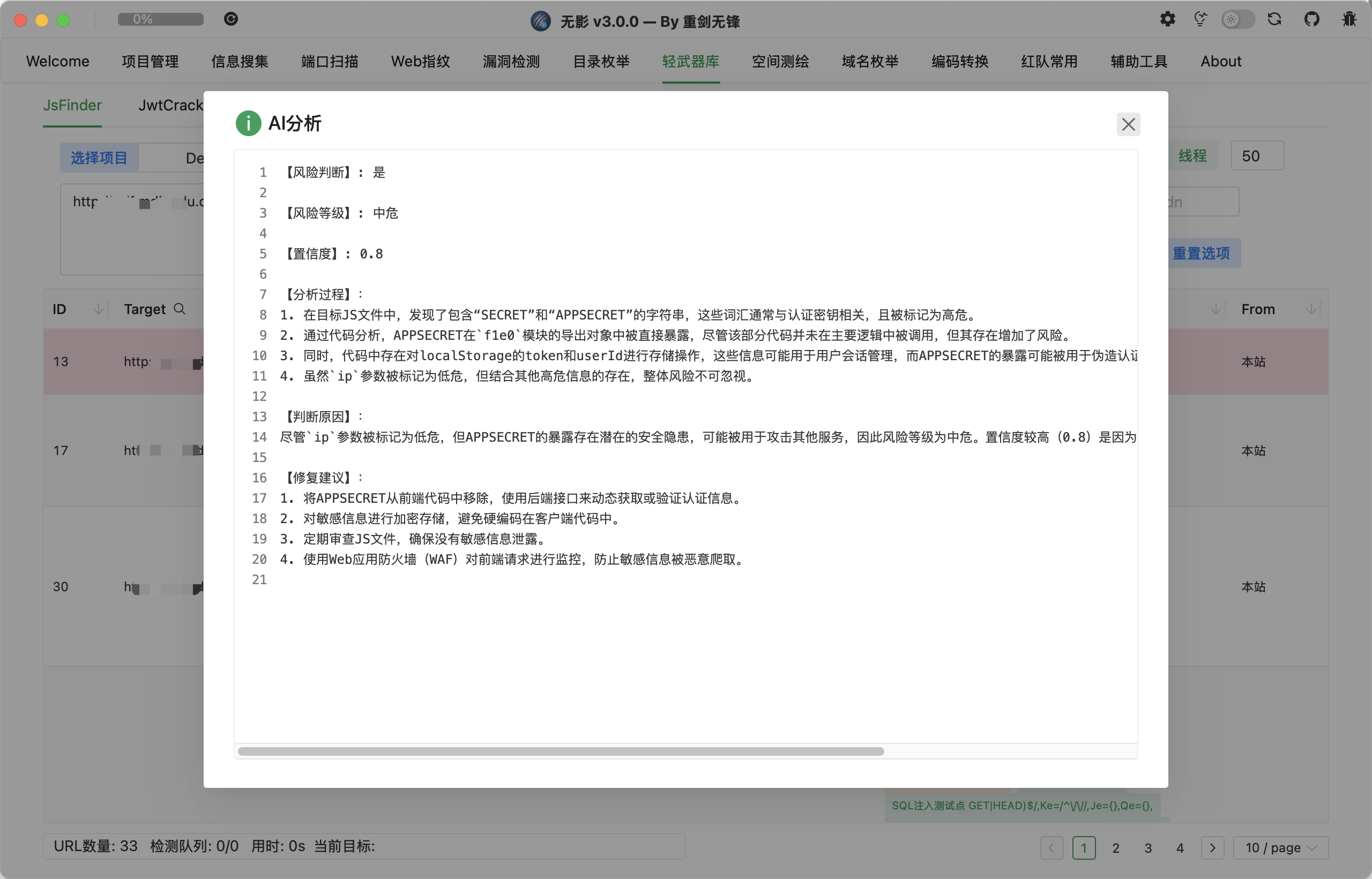Open the settings gear icon
The image size is (1372, 879).
[x=1168, y=19]
